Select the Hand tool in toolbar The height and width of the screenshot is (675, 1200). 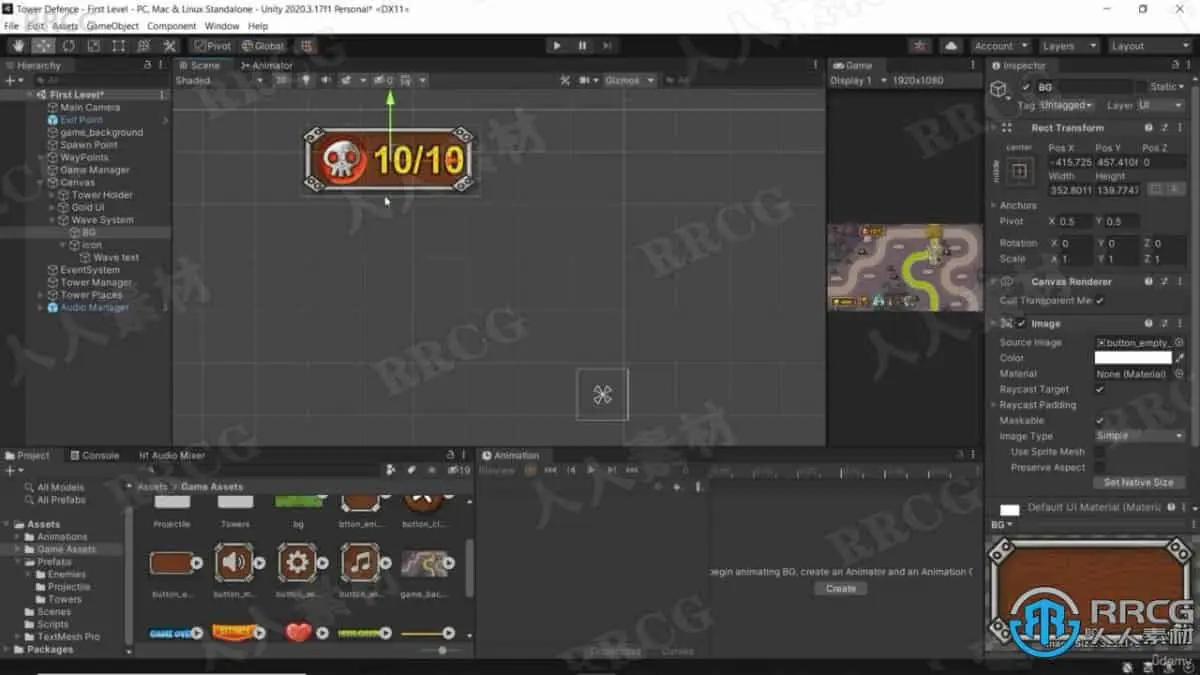19,45
